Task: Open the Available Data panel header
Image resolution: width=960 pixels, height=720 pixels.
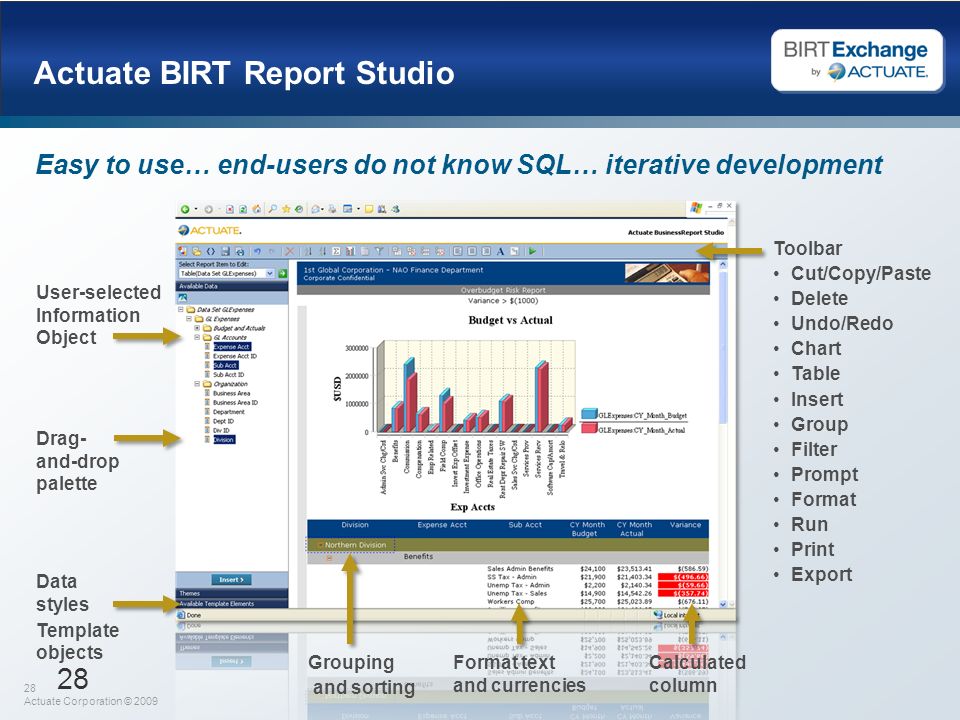Action: click(231, 286)
